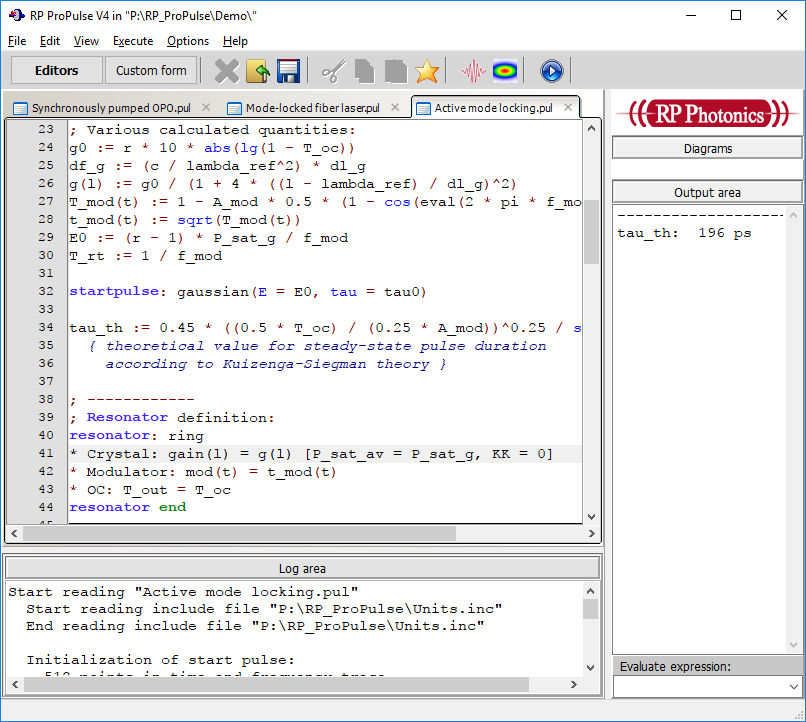The image size is (806, 722).
Task: Close the Synchronously pumped OPO.pul tab
Action: [x=206, y=107]
